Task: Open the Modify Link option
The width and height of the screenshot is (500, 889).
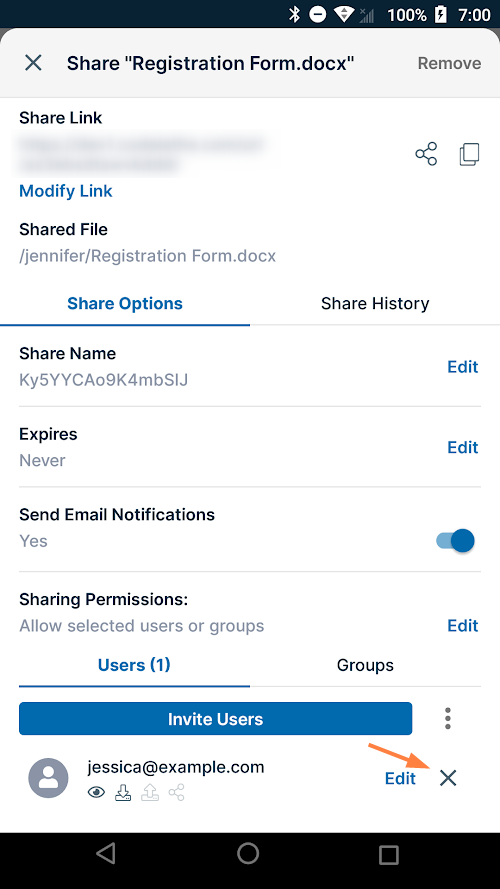Action: click(66, 191)
